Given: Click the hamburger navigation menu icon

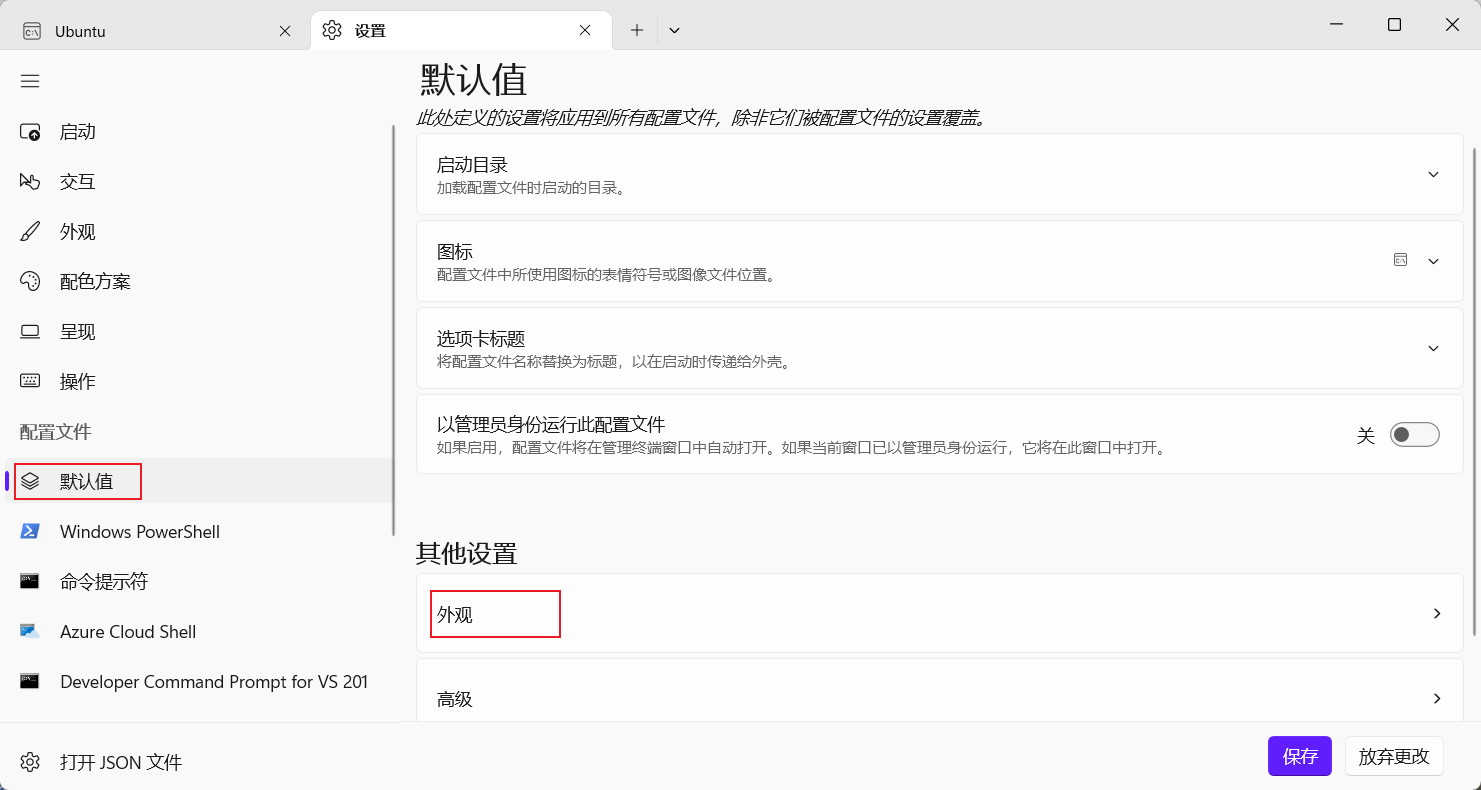Looking at the screenshot, I should [x=29, y=81].
